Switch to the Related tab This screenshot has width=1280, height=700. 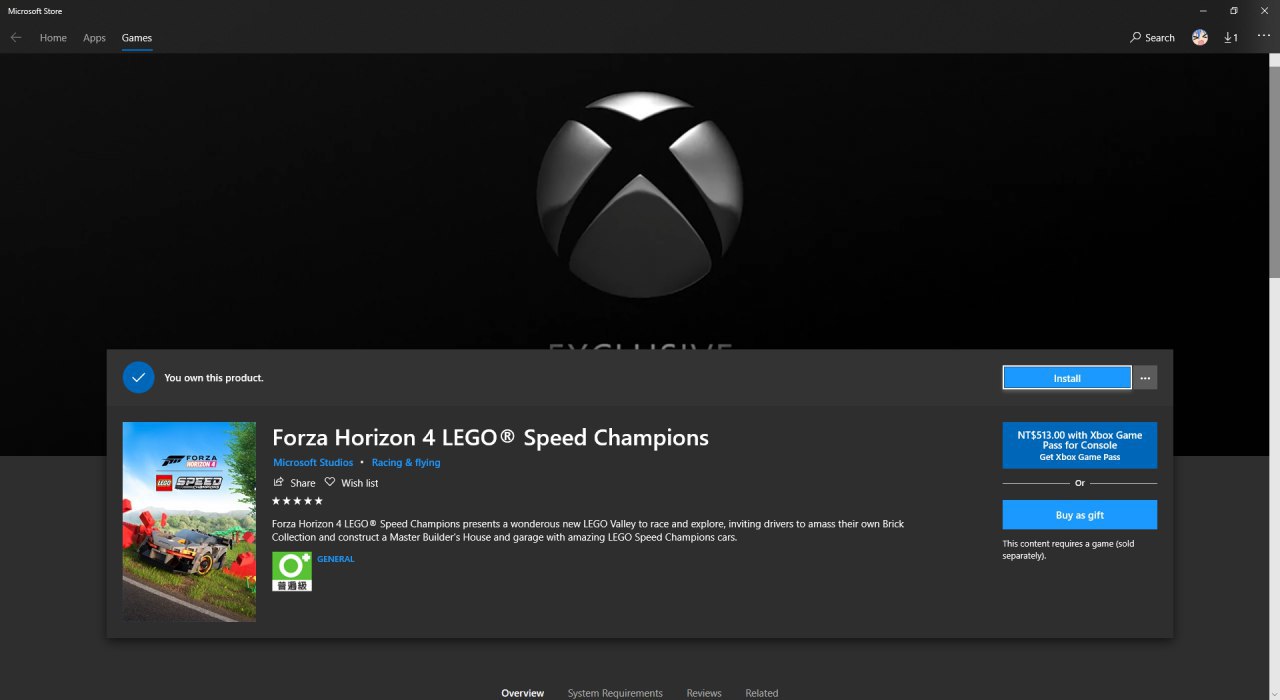pos(762,693)
